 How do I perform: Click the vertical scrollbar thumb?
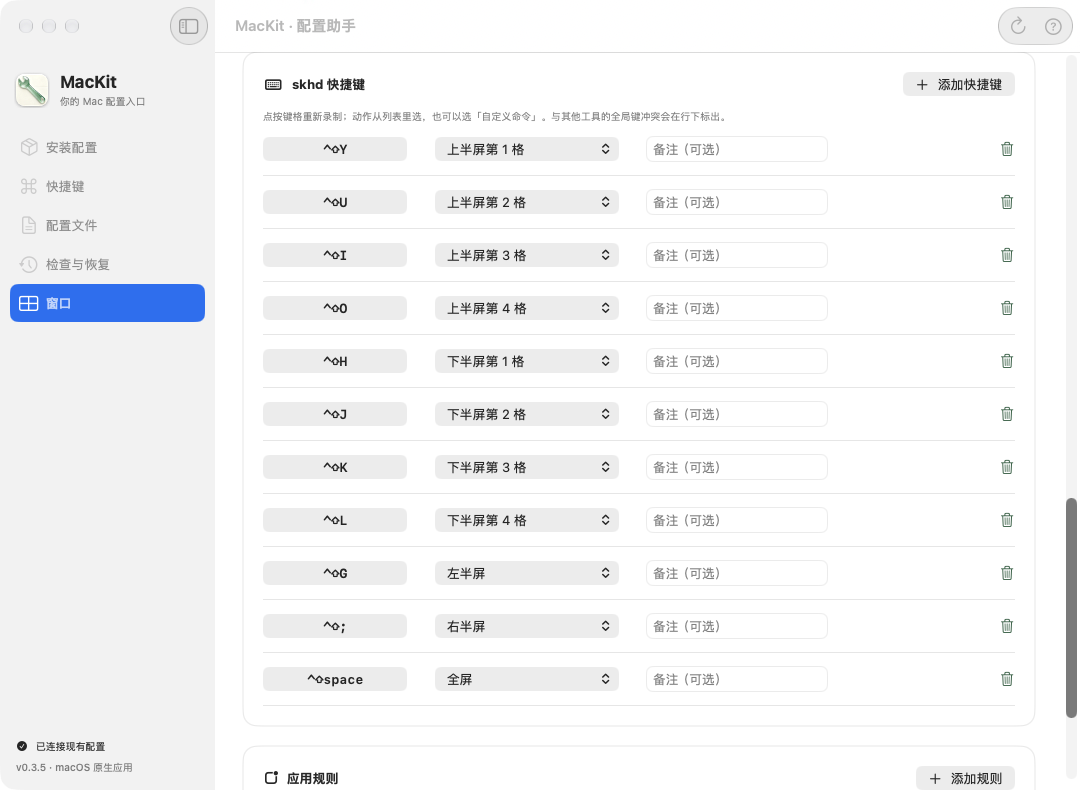pos(1071,608)
